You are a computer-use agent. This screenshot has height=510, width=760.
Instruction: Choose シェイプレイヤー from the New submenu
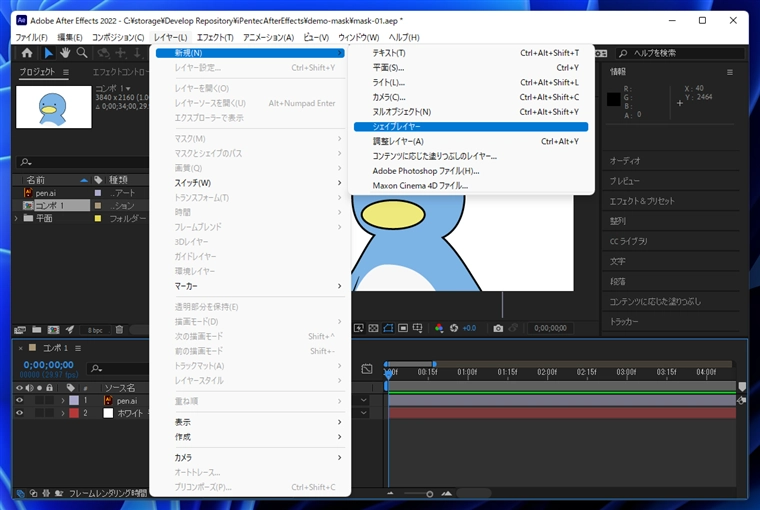pos(471,127)
